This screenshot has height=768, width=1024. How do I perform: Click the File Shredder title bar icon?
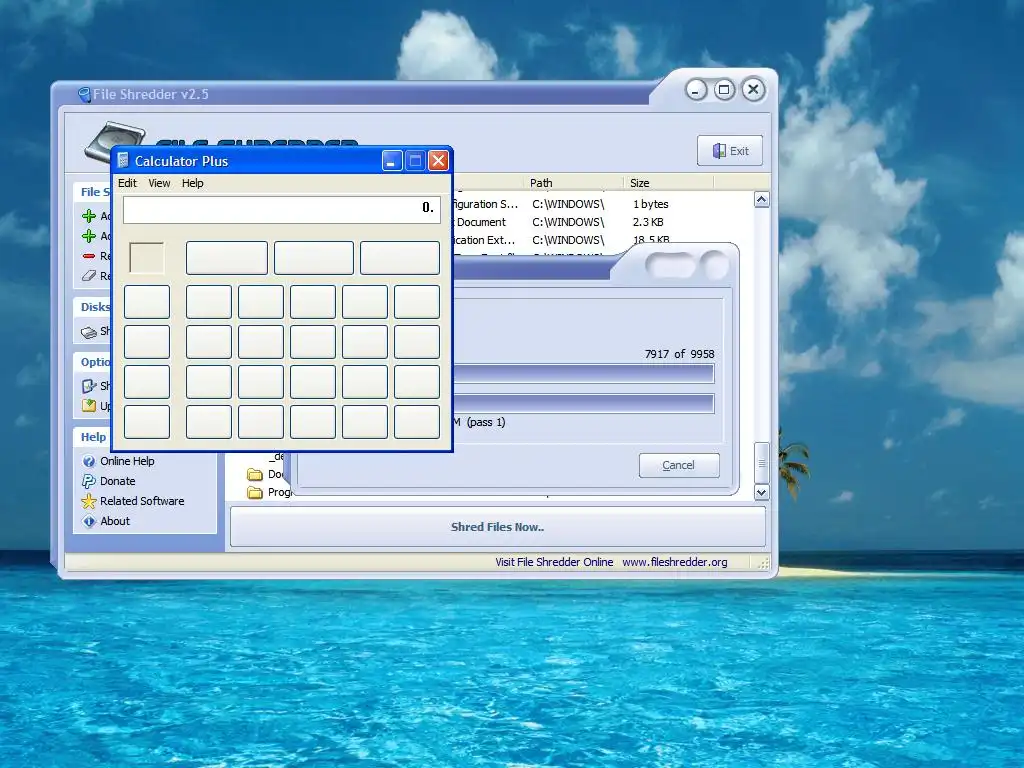tap(84, 95)
